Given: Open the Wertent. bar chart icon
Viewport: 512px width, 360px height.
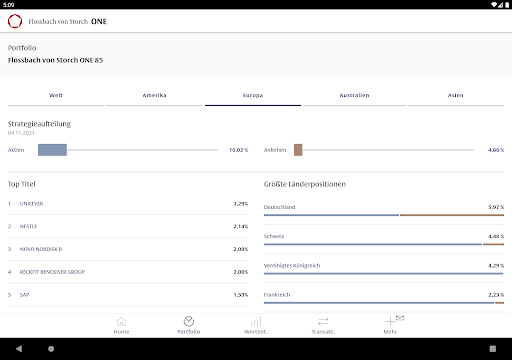Looking at the screenshot, I should (256, 321).
